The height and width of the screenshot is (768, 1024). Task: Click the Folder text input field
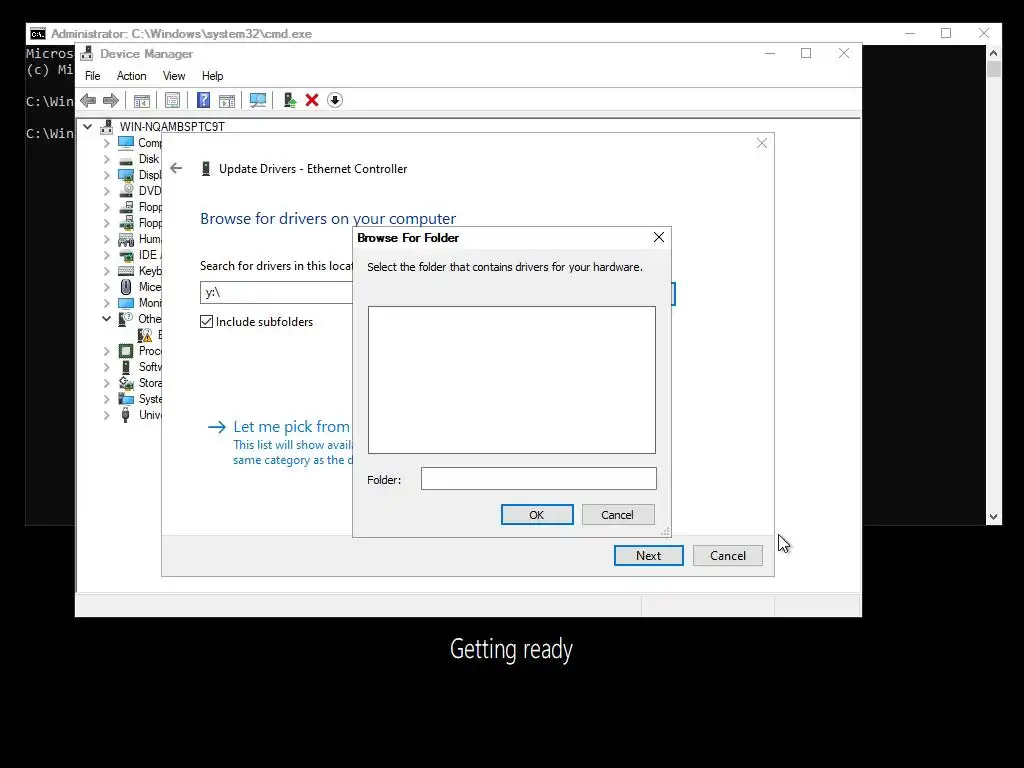click(x=539, y=478)
